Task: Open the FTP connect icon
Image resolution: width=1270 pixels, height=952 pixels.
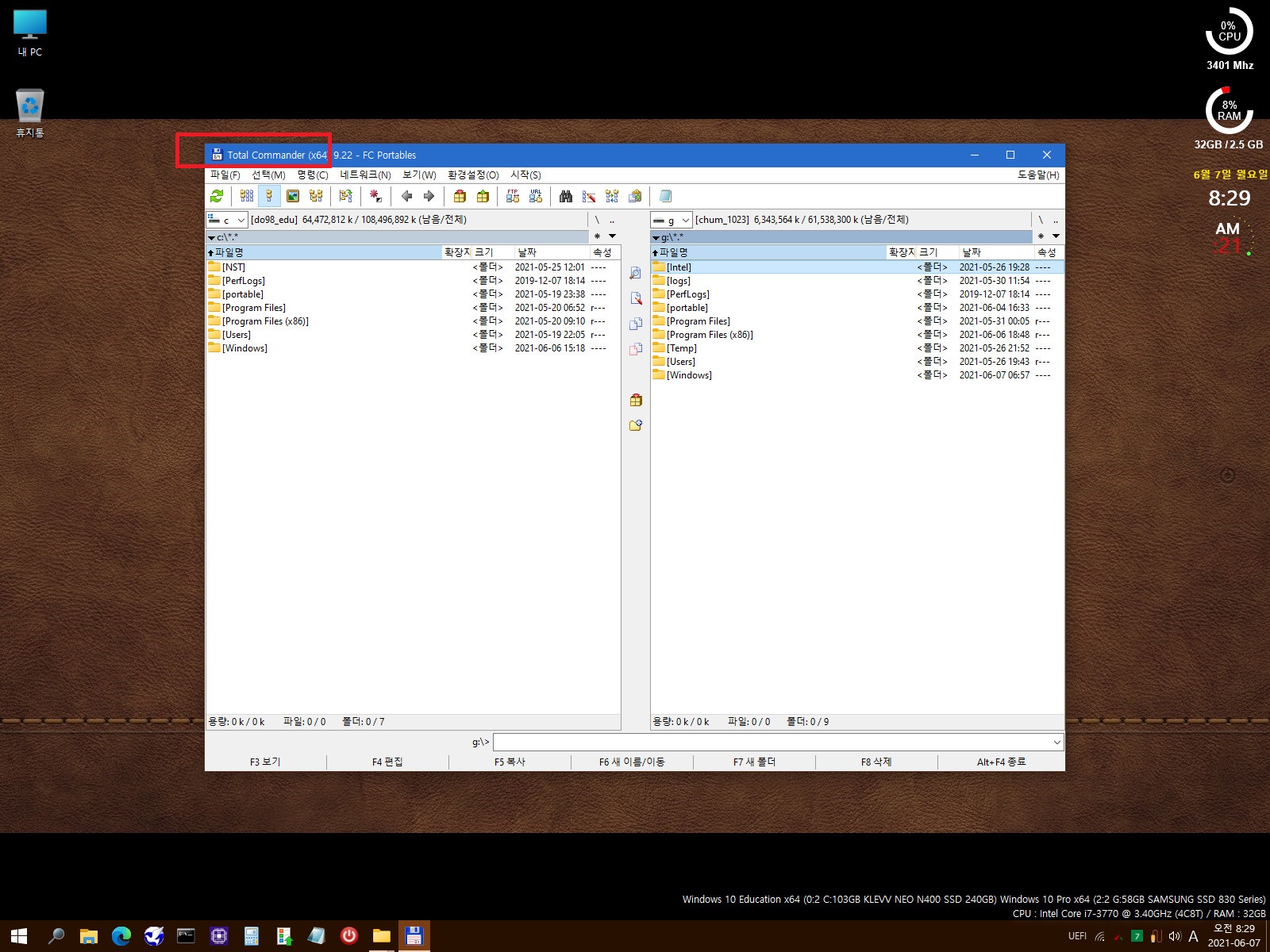Action: [x=513, y=196]
